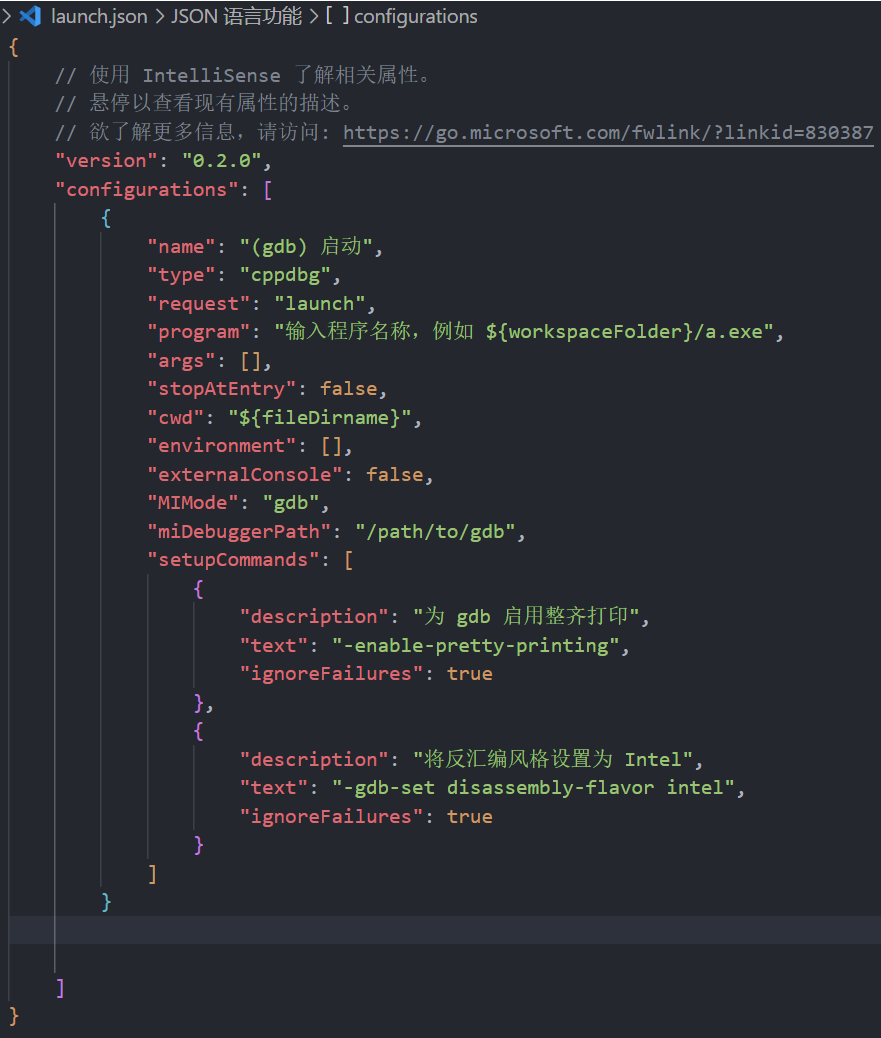Select the false value of externalConsole
Screen dimensions: 881x1038
click(x=395, y=475)
